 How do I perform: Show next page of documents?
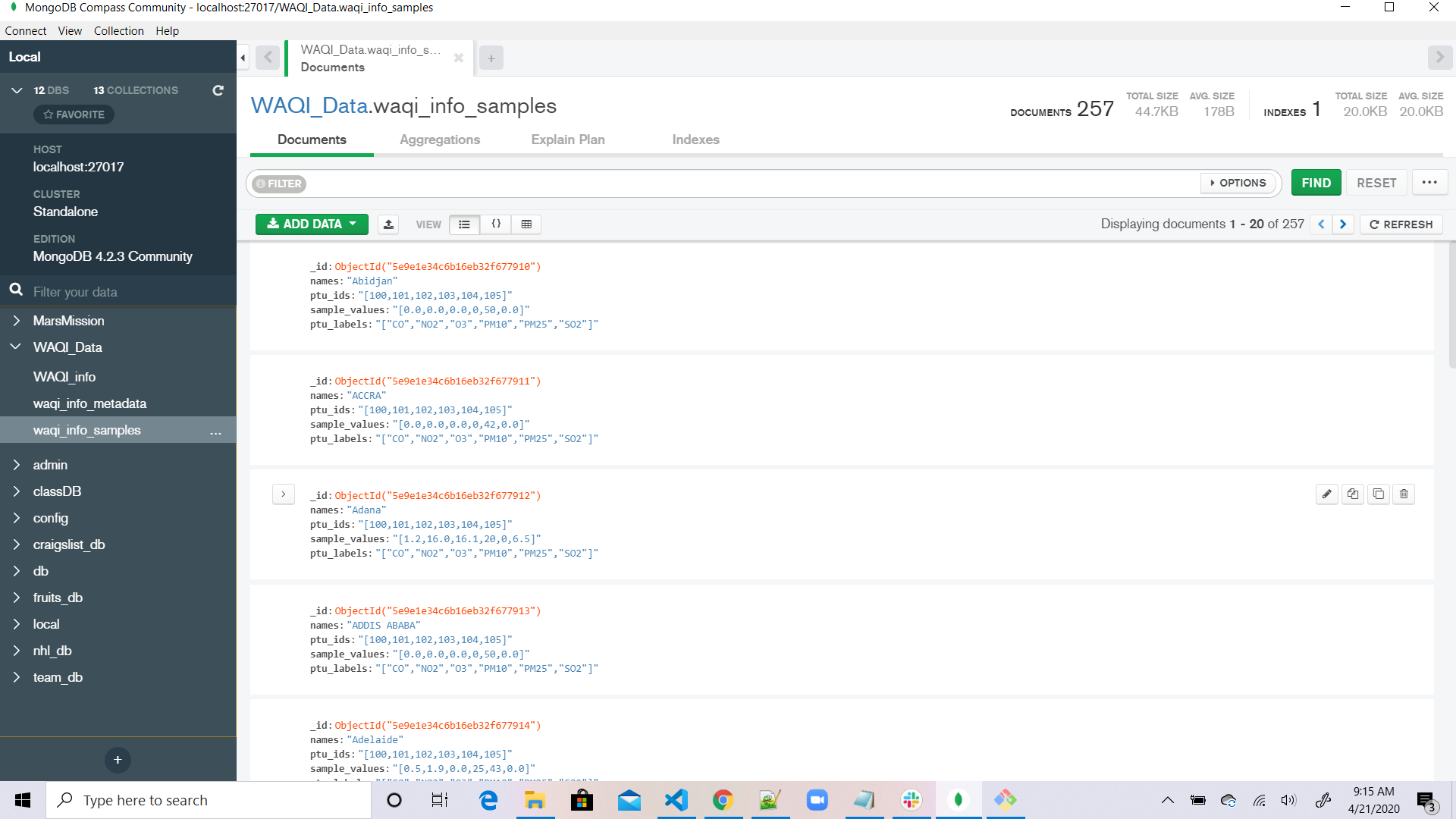tap(1343, 224)
